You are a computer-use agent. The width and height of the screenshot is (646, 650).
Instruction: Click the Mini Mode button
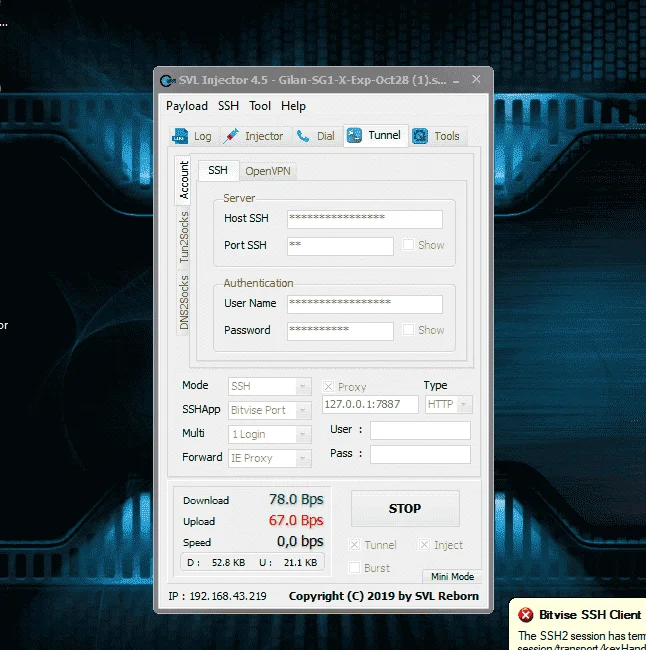coord(452,576)
